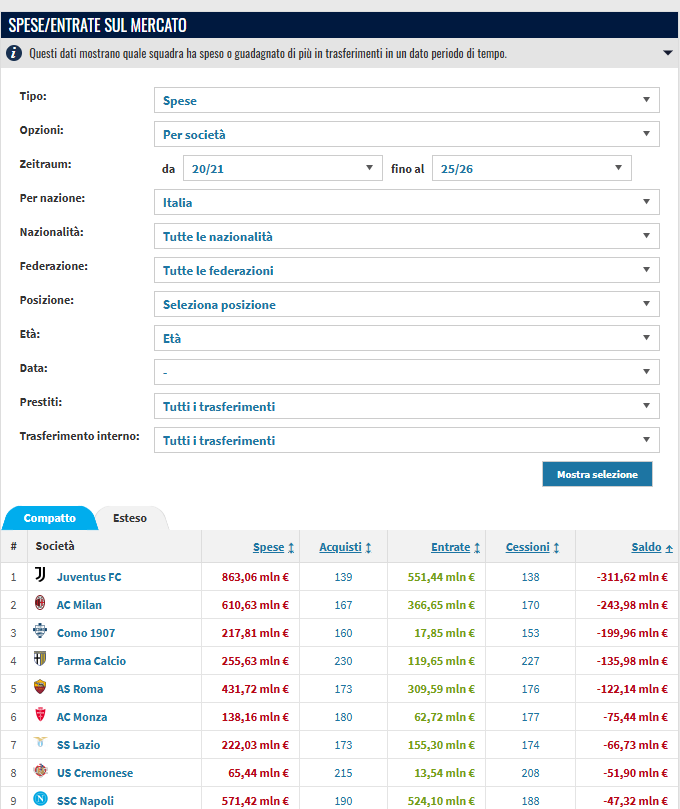The width and height of the screenshot is (680, 809).
Task: Click the Juventus FC club crest icon
Action: click(x=40, y=577)
